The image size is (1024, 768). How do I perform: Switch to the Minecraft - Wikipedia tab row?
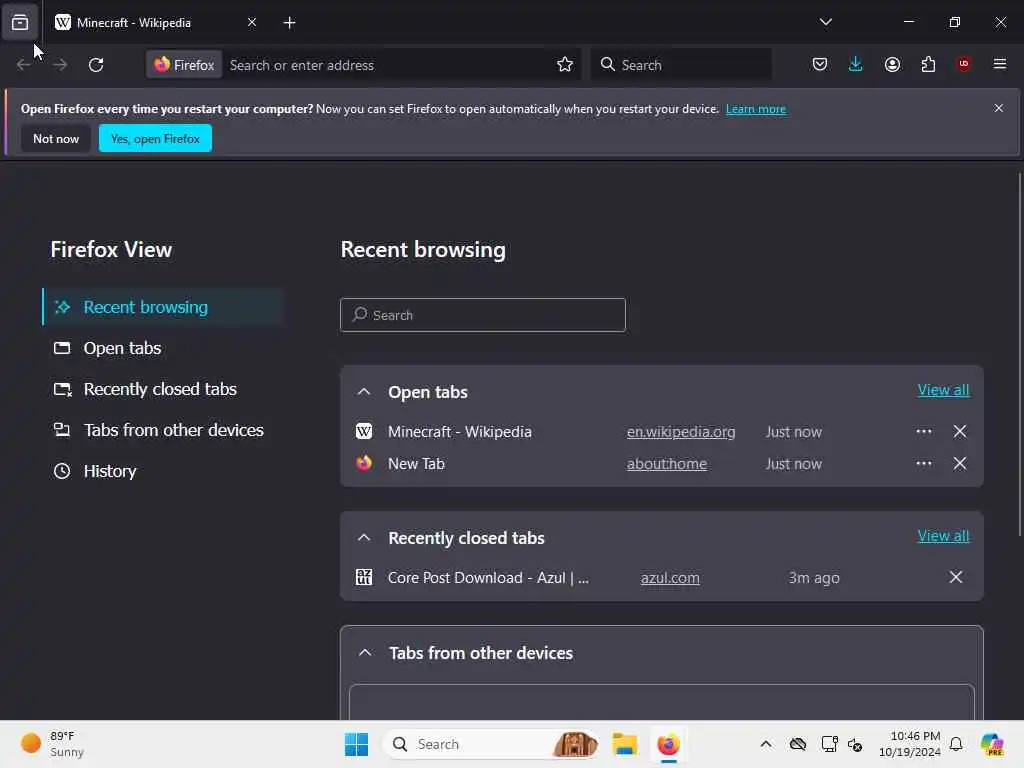(x=460, y=432)
